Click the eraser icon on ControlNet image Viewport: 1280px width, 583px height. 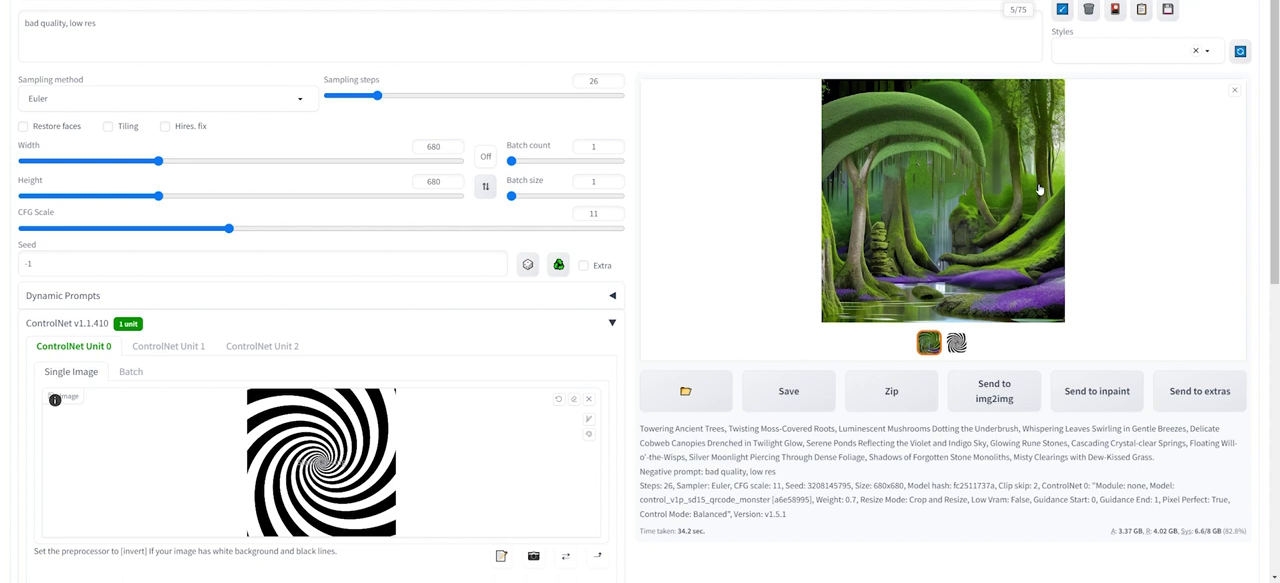coord(573,399)
